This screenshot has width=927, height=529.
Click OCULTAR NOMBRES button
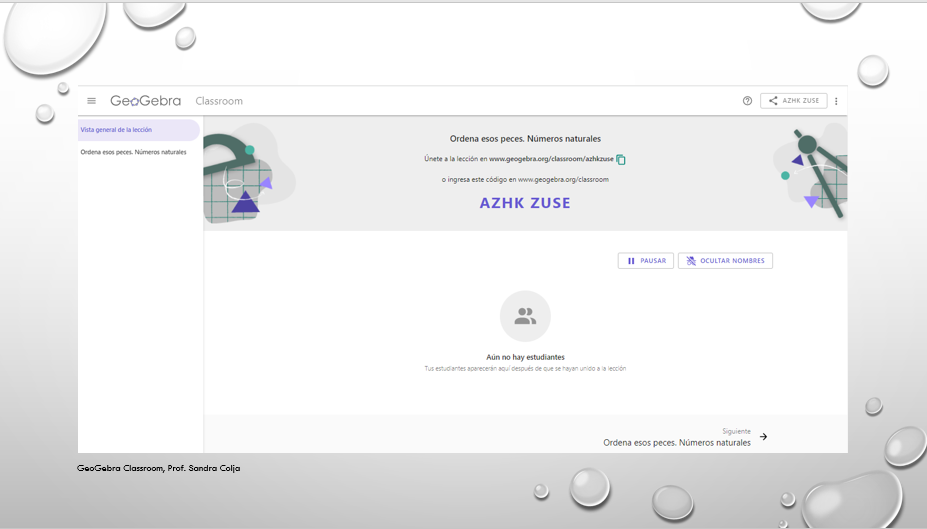pyautogui.click(x=725, y=261)
